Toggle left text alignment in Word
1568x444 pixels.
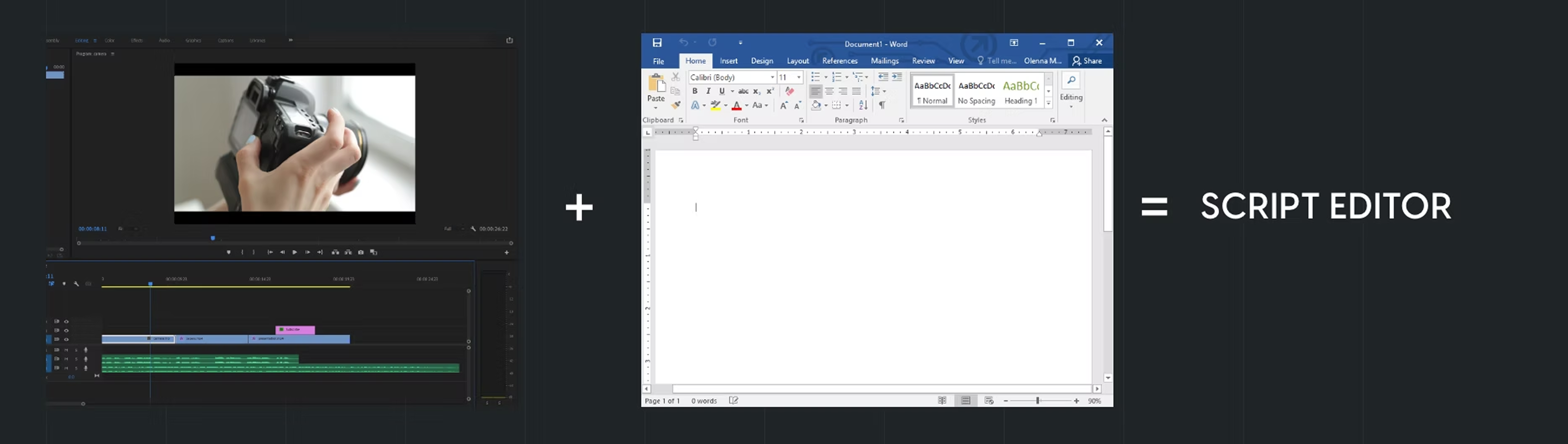816,91
